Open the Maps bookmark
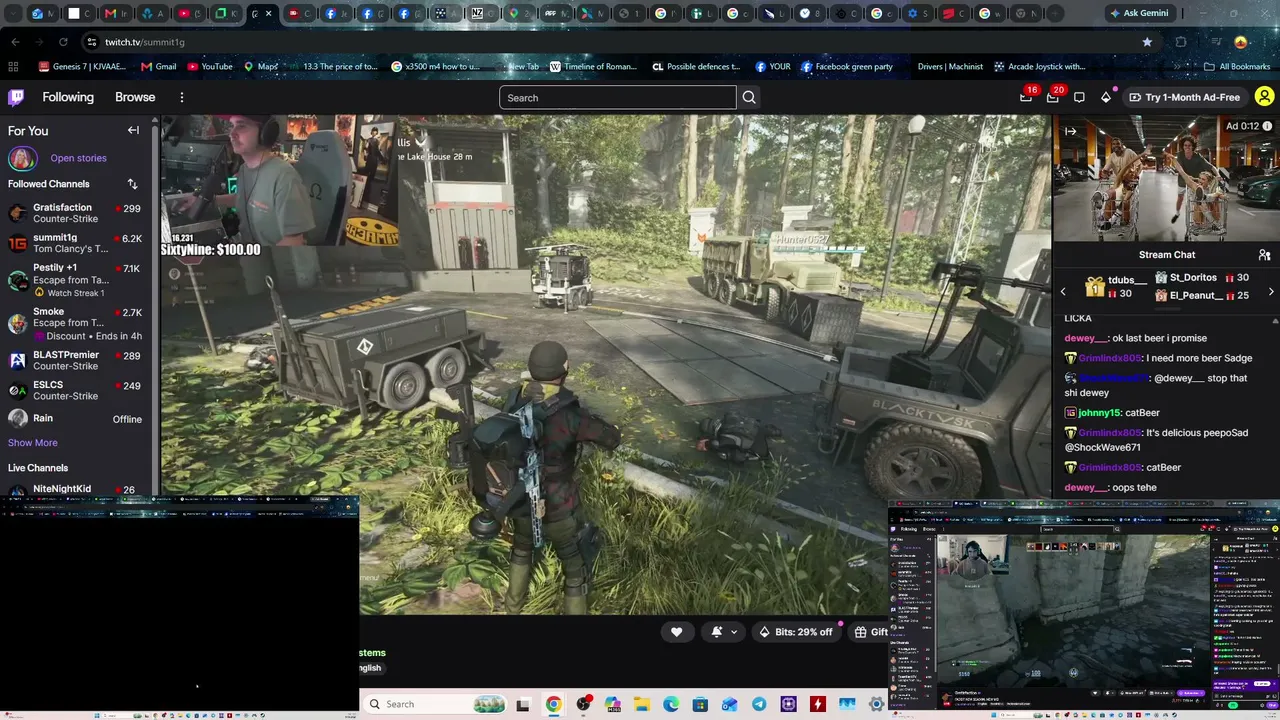1280x720 pixels. click(261, 67)
